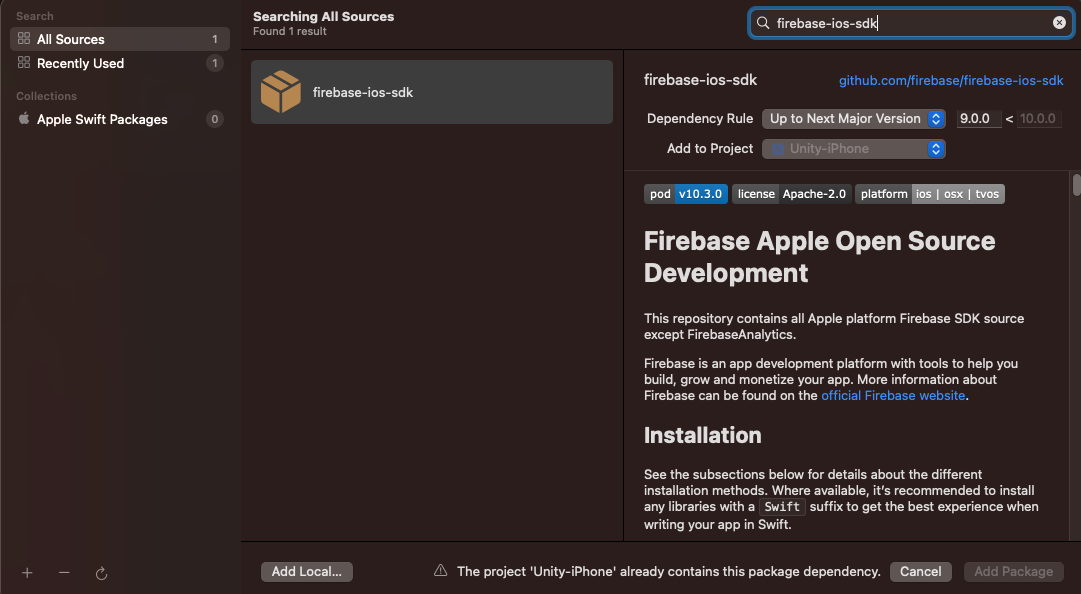Click the README vertical scrollbar
Viewport: 1081px width, 594px height.
1076,185
